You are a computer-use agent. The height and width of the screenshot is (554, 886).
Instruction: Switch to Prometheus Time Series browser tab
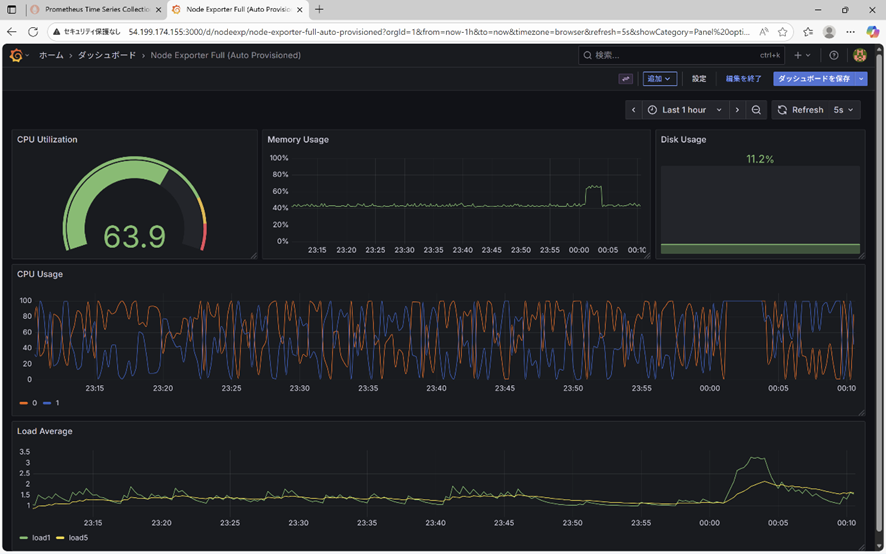click(95, 9)
